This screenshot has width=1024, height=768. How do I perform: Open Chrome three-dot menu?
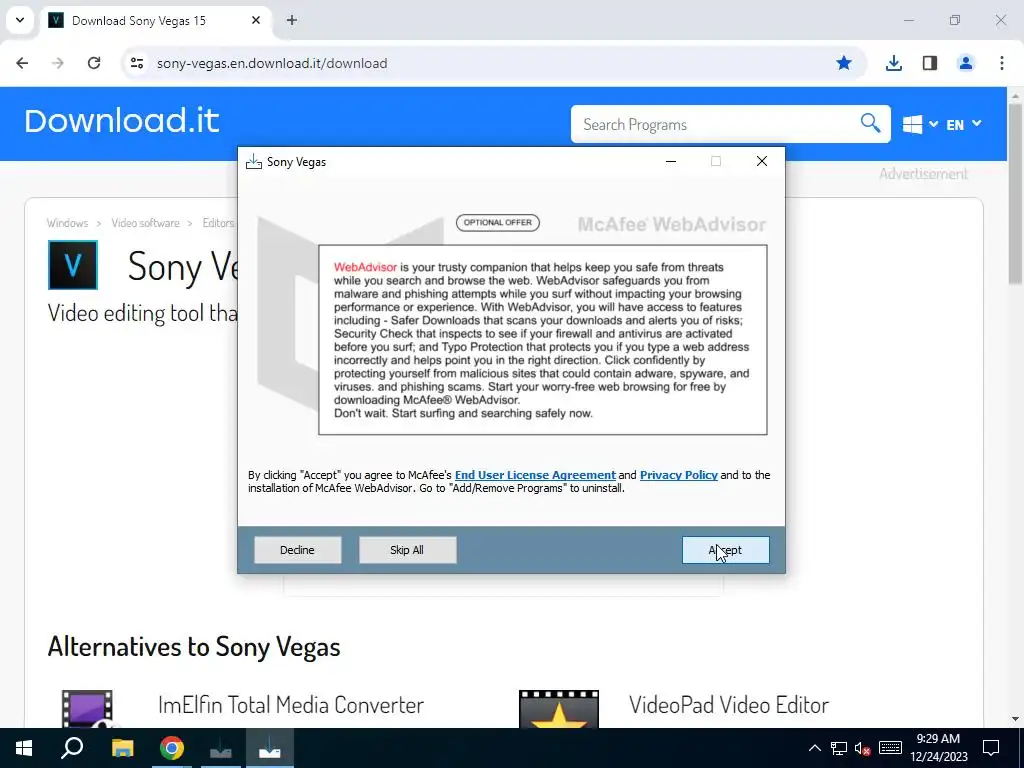click(1002, 63)
